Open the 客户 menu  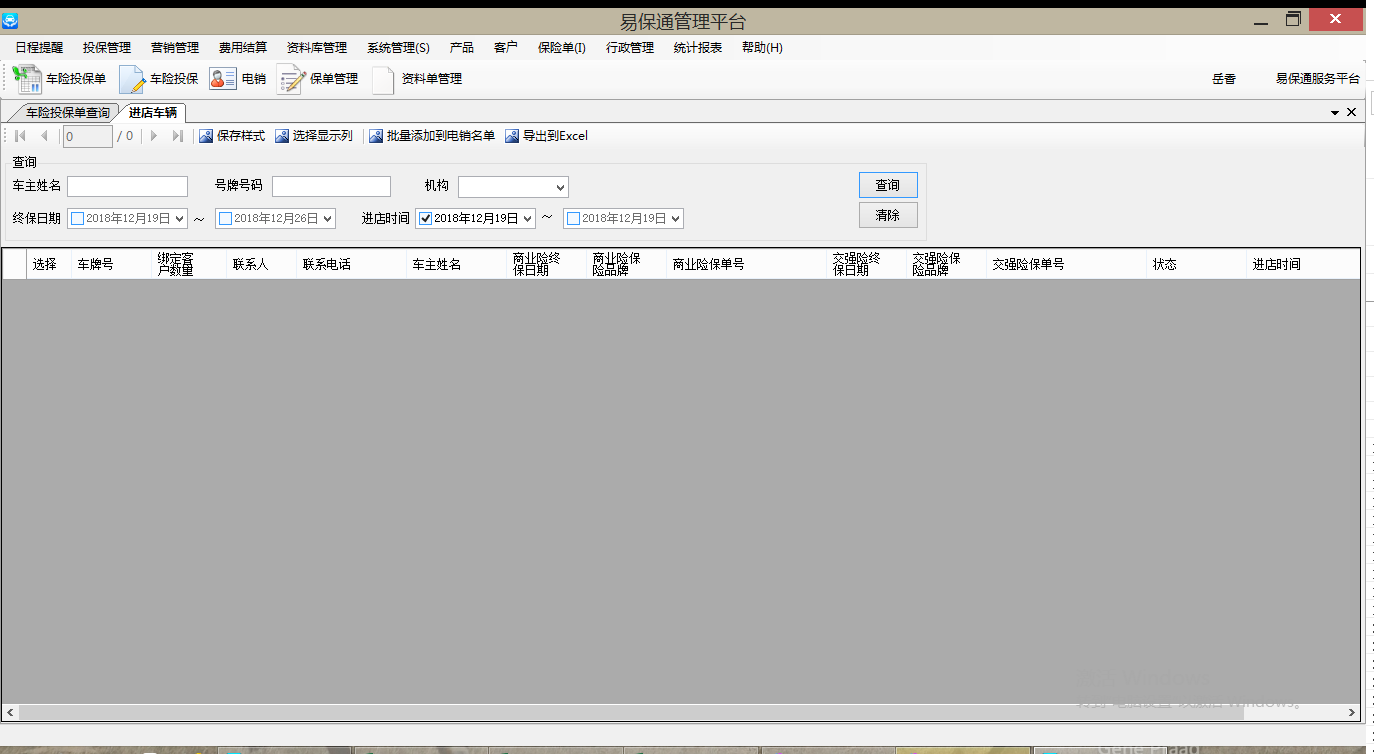(506, 47)
